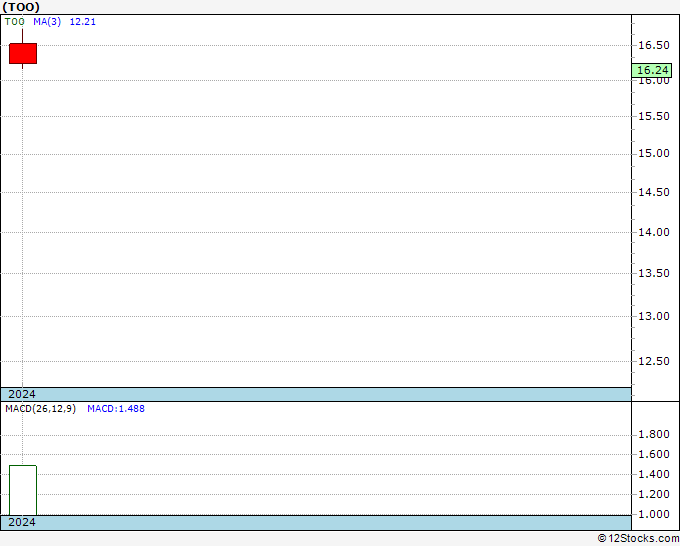Screen dimensions: 680x546
Task: Open the 12Stocks.com copyright link
Action: [x=638, y=538]
